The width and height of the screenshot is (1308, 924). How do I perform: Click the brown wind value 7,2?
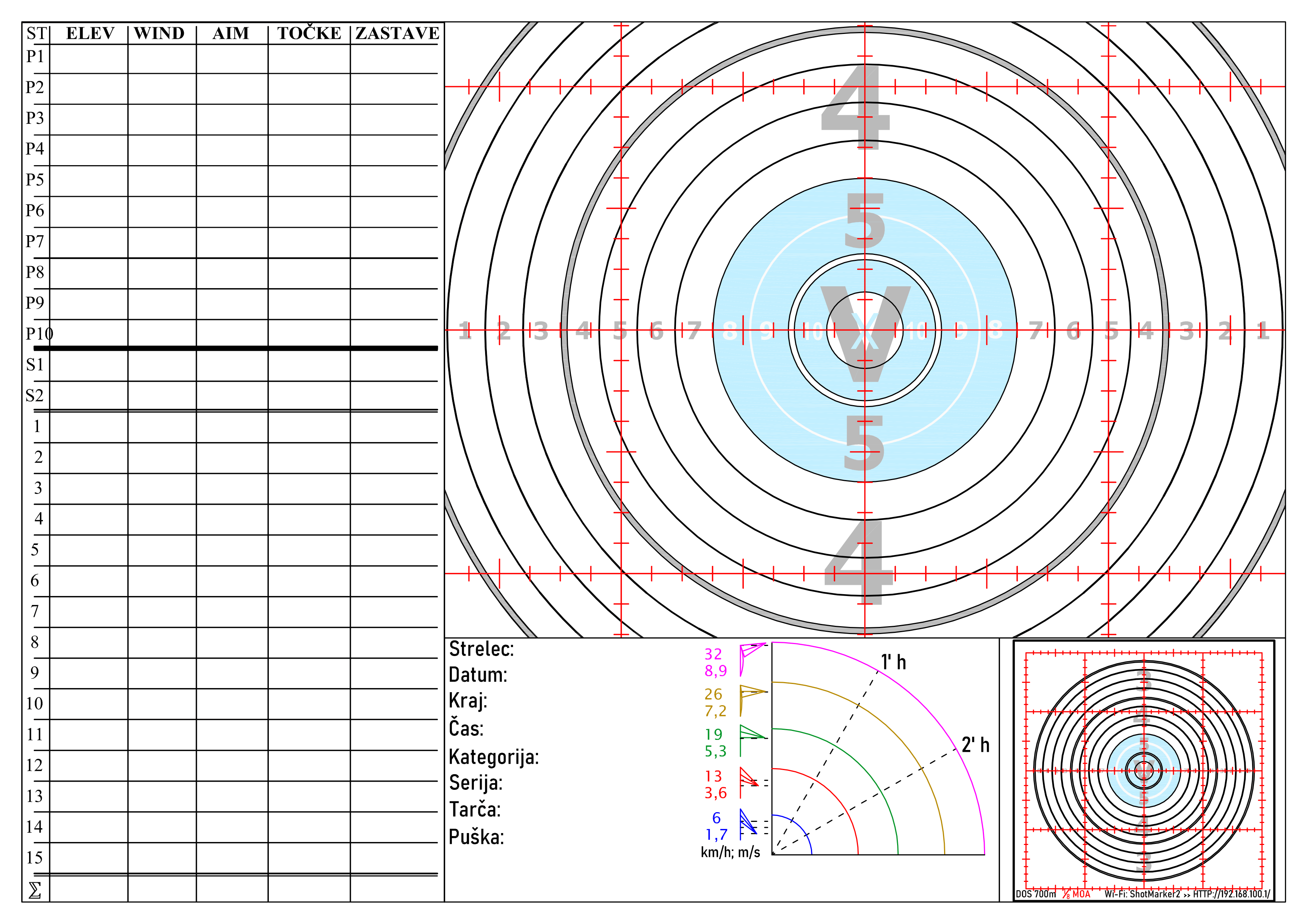(x=716, y=712)
